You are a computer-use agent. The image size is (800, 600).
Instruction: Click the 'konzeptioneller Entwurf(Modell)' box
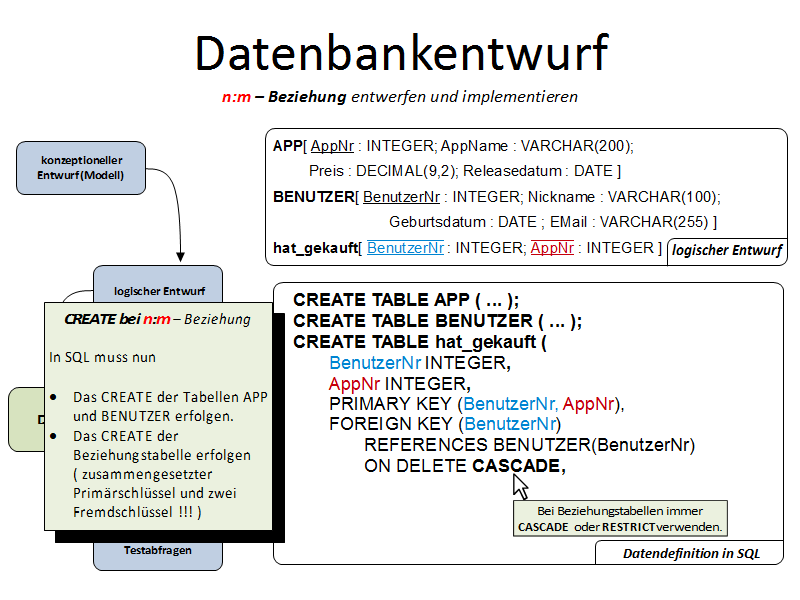pyautogui.click(x=80, y=168)
